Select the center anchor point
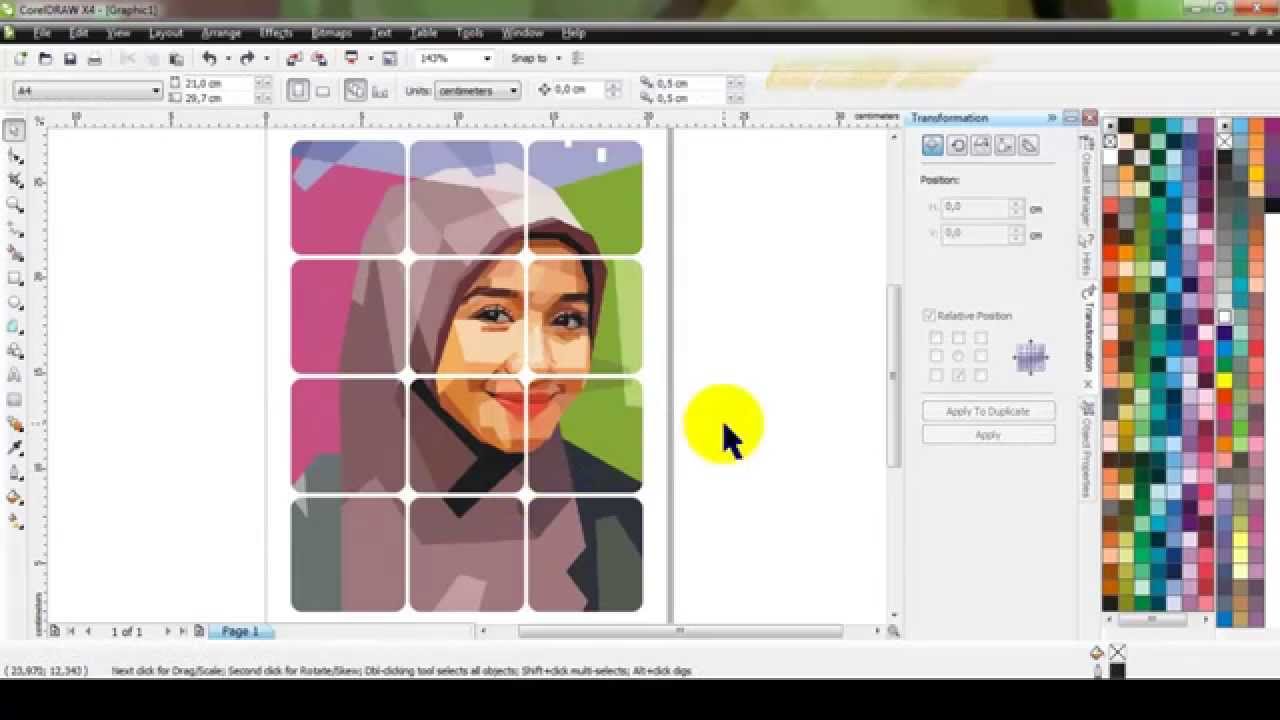The image size is (1280, 720). (x=958, y=356)
